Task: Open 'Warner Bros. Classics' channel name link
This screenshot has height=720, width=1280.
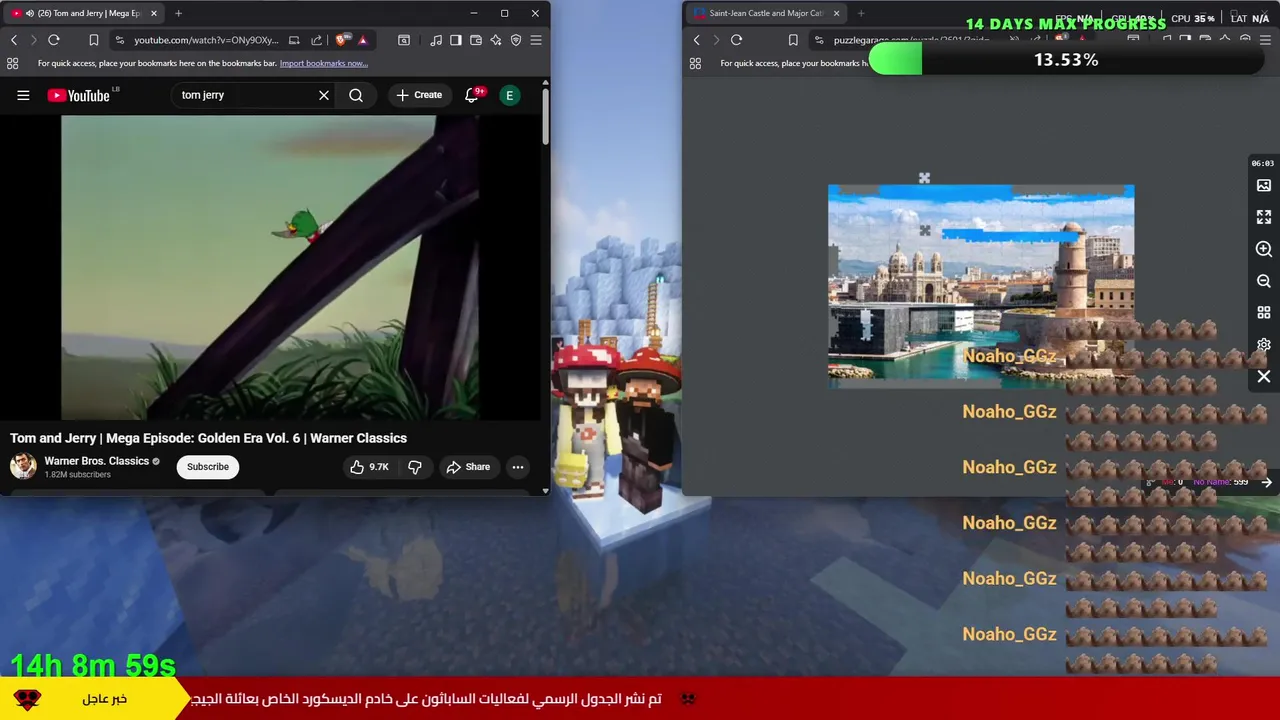Action: tap(96, 461)
